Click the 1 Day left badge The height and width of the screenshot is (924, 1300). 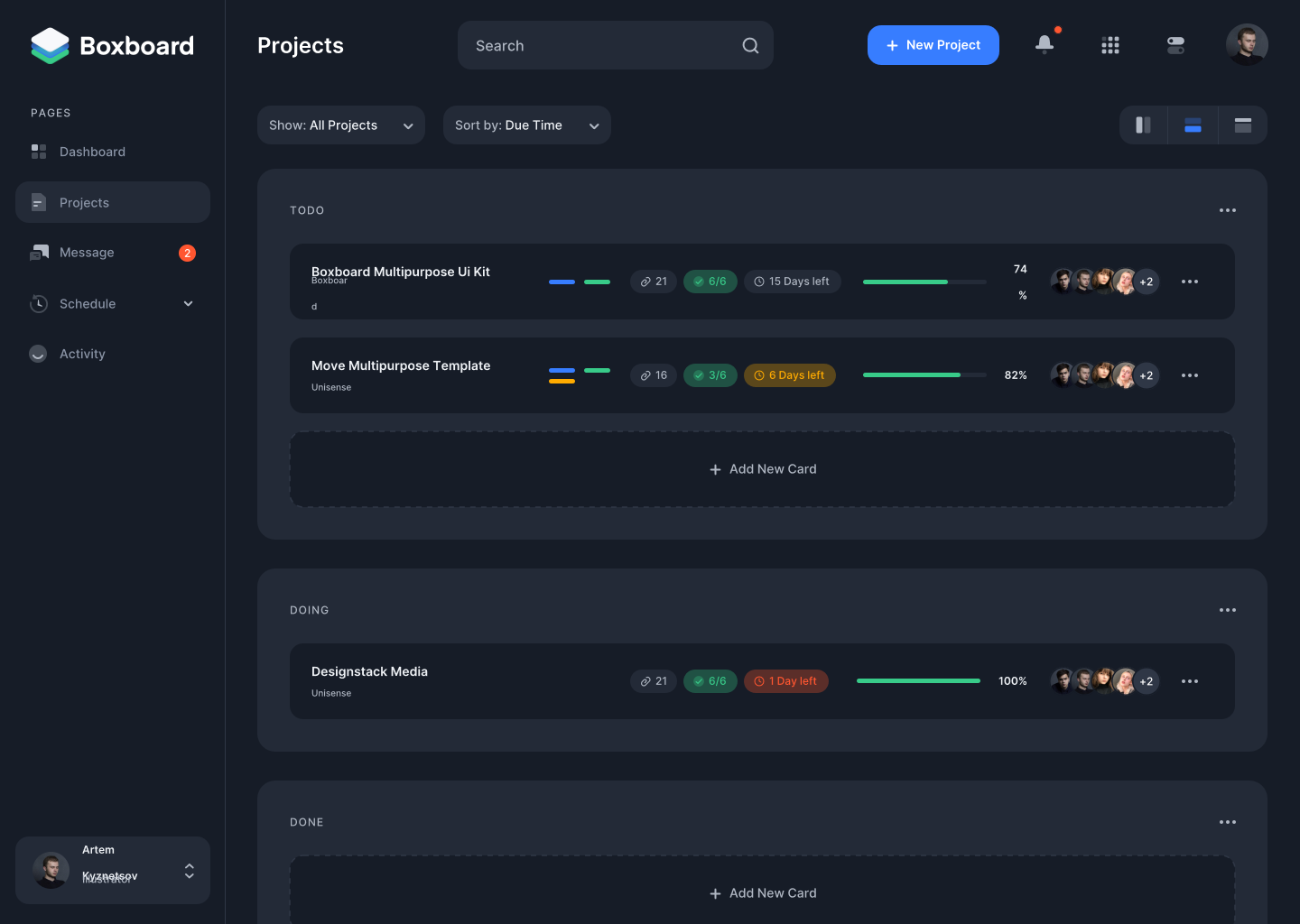click(786, 681)
